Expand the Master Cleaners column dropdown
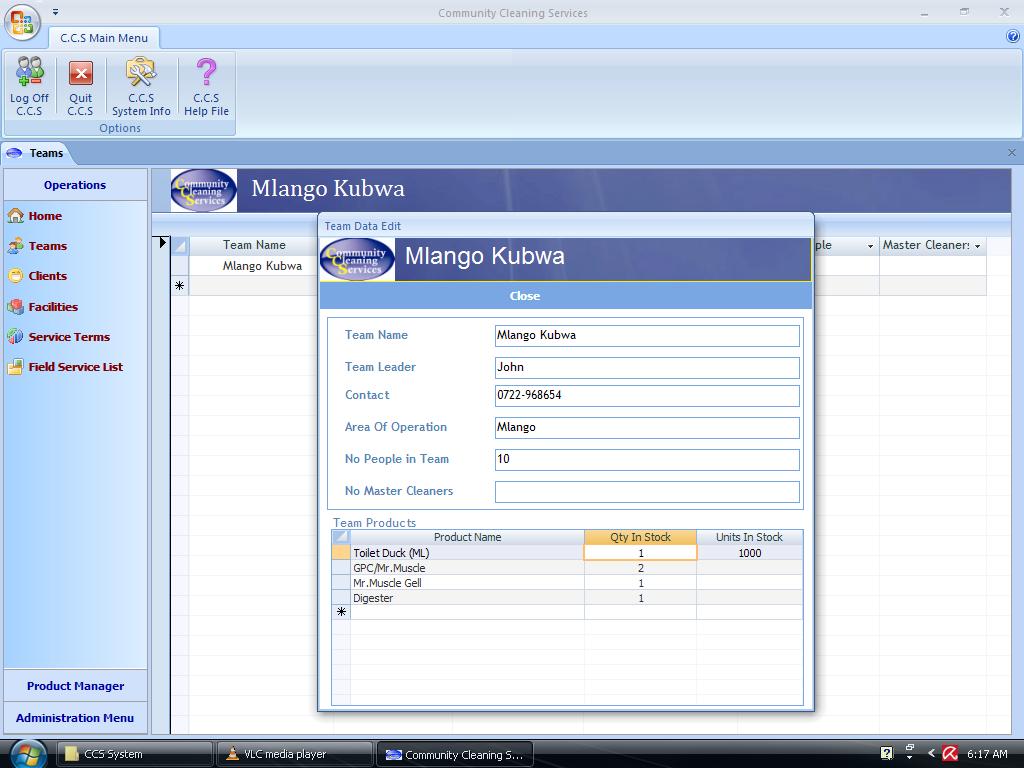 [x=977, y=246]
